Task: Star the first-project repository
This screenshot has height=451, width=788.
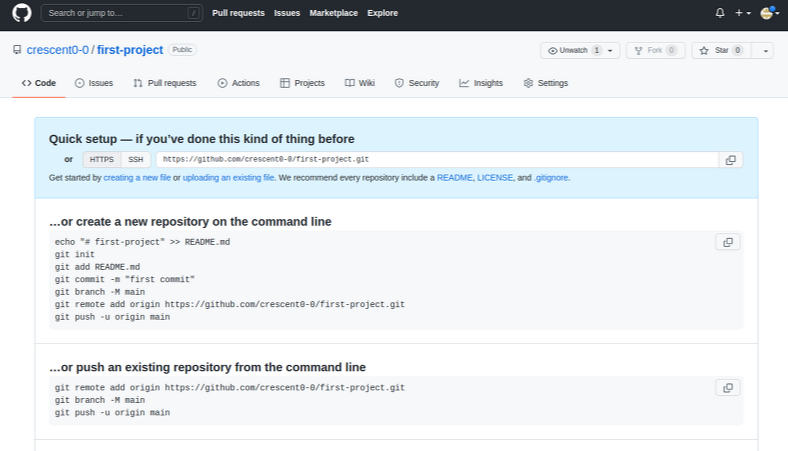Action: tap(721, 50)
